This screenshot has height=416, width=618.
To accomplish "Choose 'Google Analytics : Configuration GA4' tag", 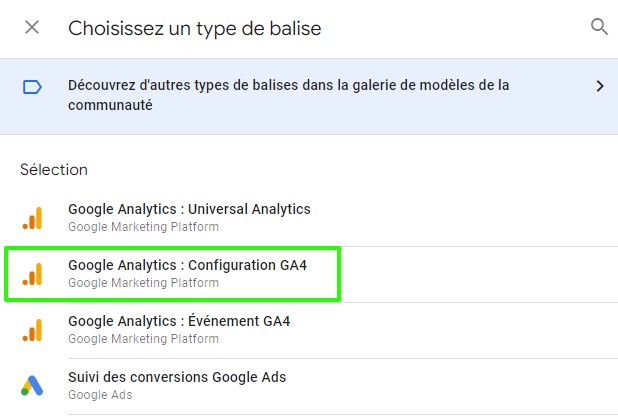I will [x=173, y=274].
